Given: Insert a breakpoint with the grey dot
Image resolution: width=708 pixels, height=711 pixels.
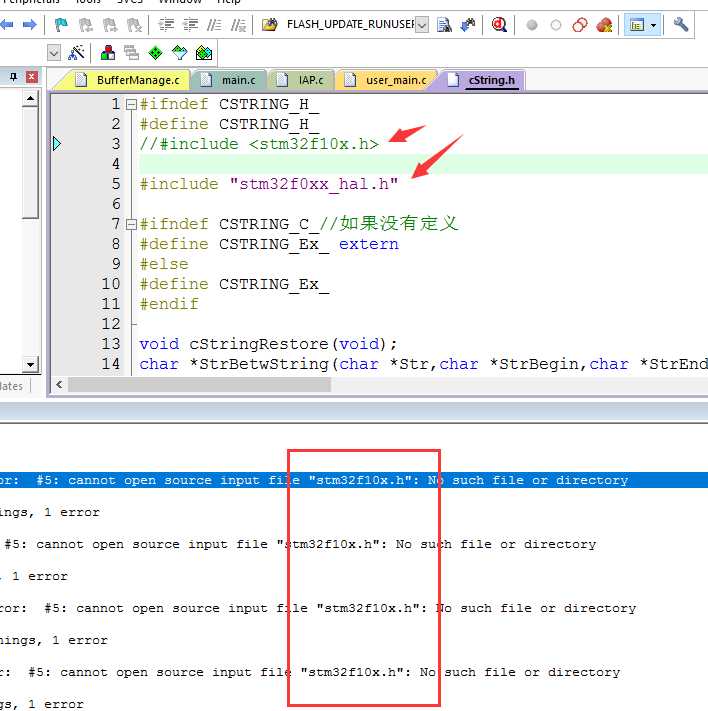Looking at the screenshot, I should pyautogui.click(x=532, y=25).
